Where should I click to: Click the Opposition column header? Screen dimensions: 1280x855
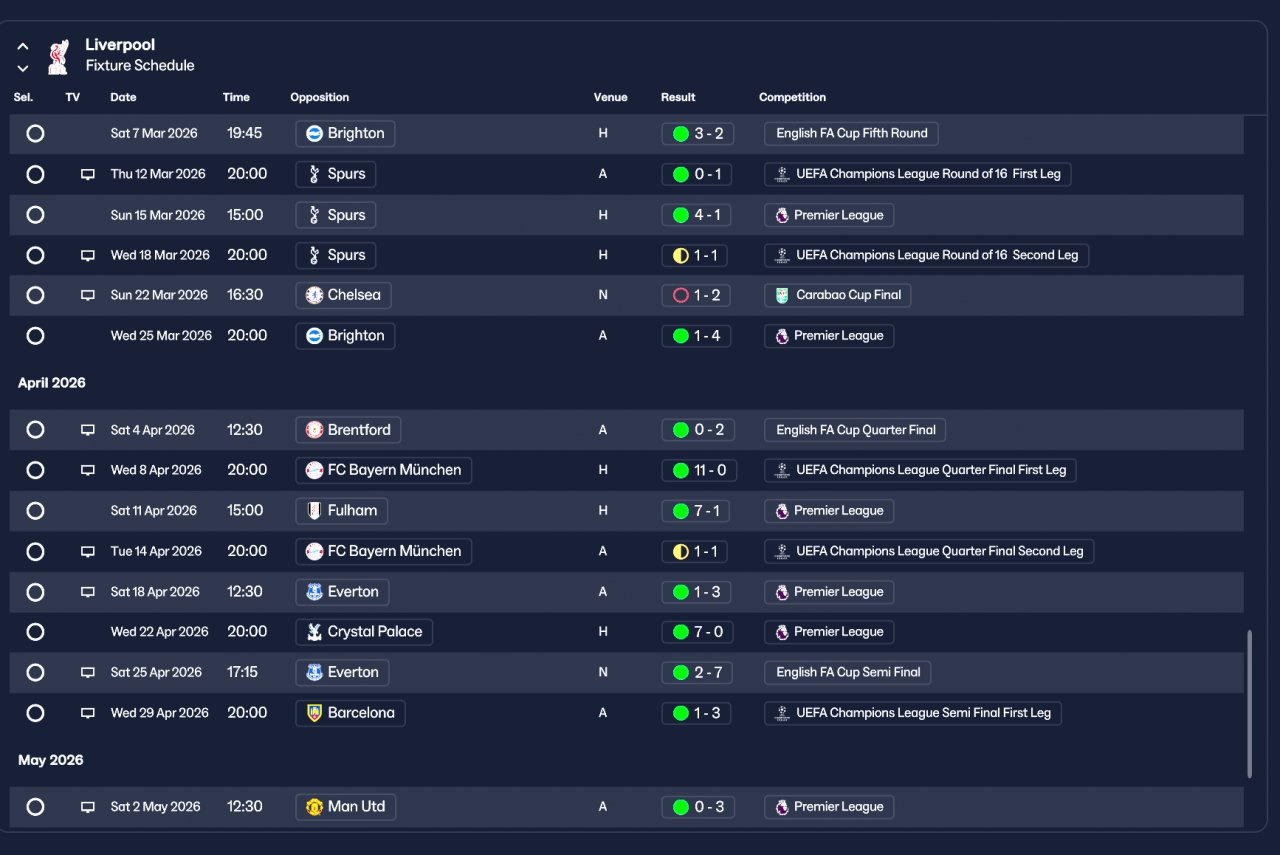click(x=320, y=97)
